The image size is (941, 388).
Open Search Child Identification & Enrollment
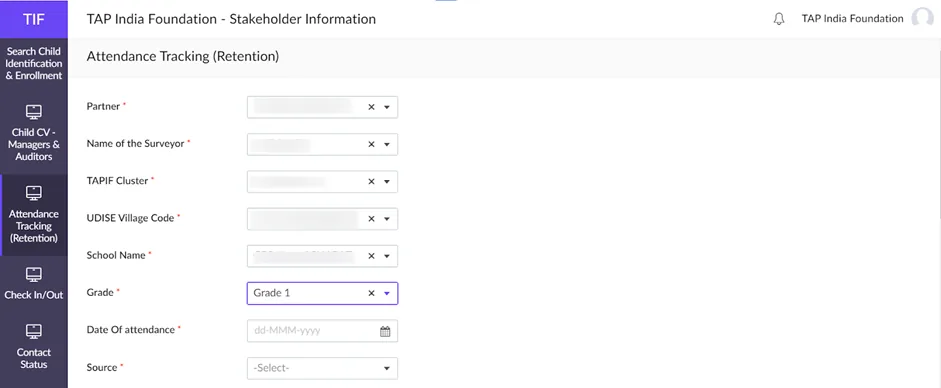[x=34, y=64]
